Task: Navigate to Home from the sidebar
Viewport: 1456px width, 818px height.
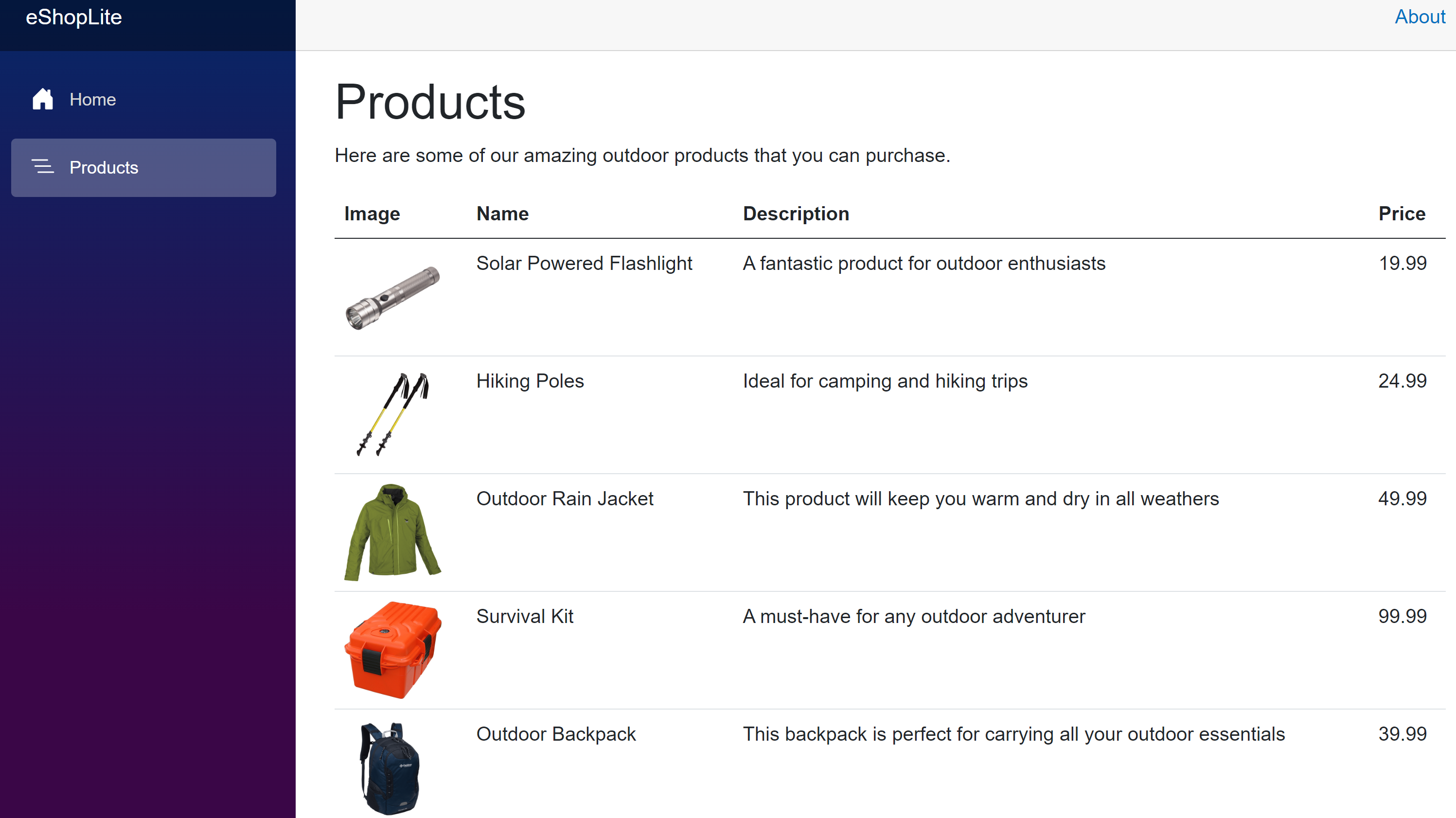Action: click(x=93, y=99)
